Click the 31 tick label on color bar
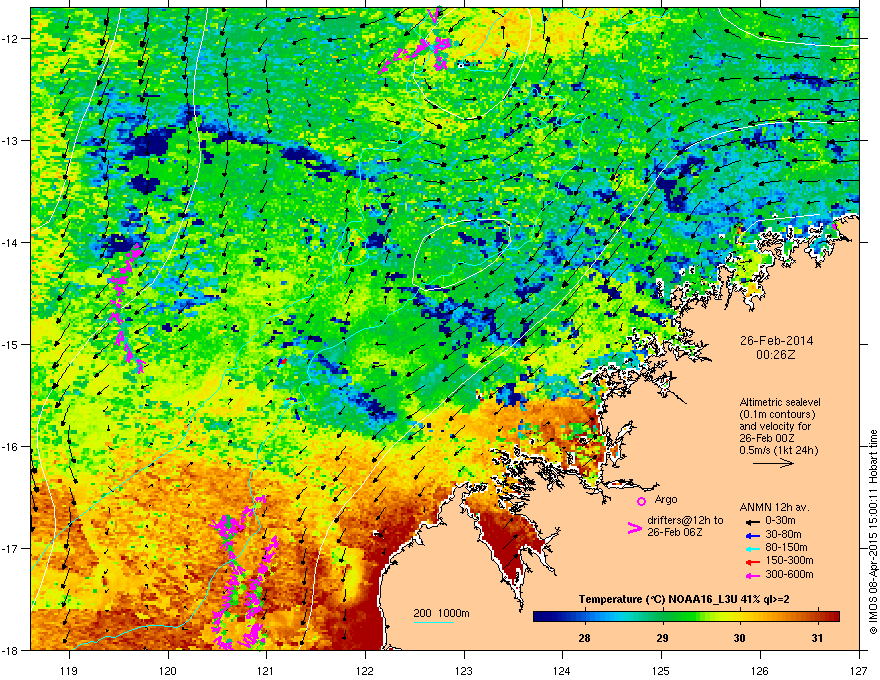 [x=818, y=638]
